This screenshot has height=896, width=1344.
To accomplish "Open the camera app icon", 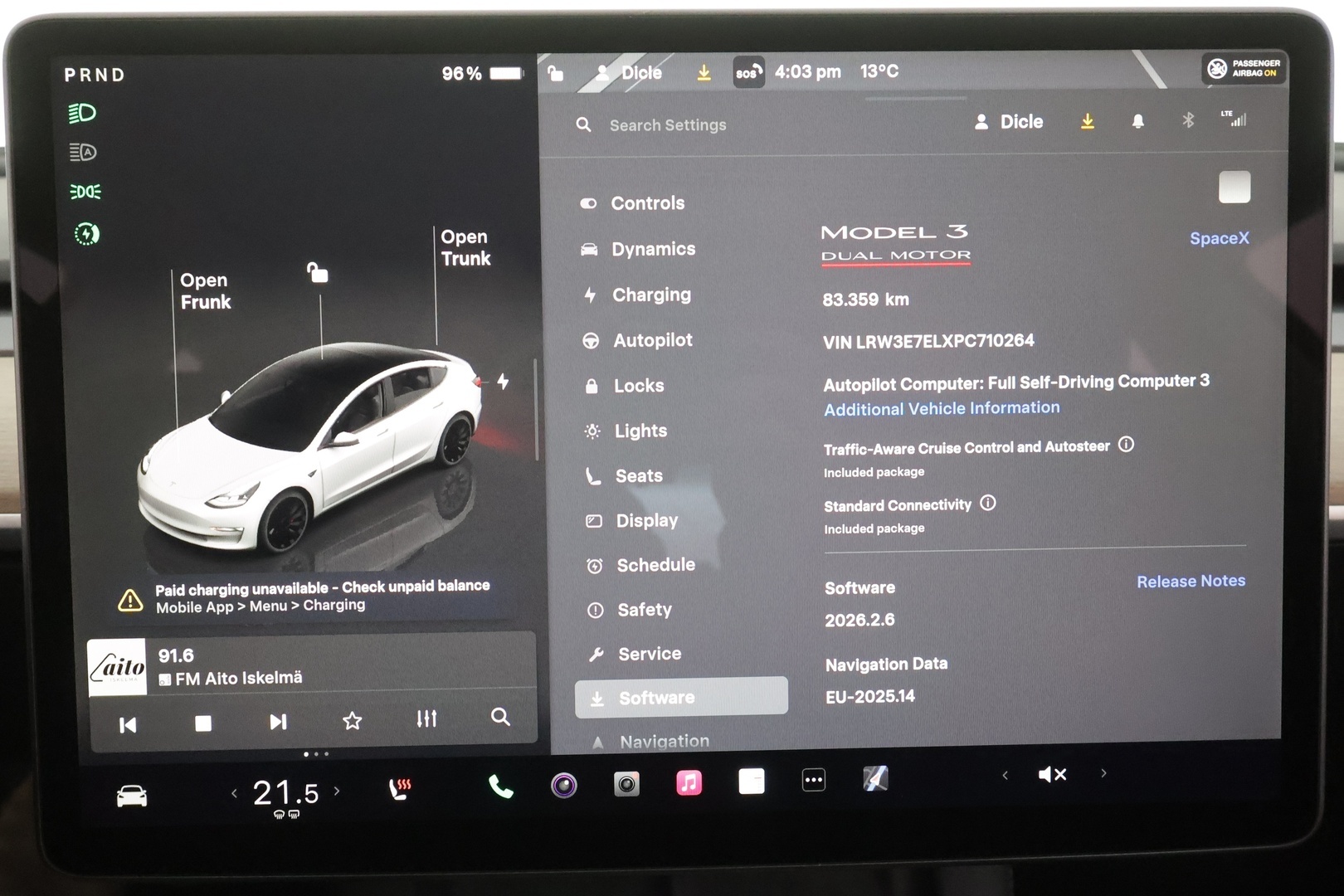I will [626, 784].
